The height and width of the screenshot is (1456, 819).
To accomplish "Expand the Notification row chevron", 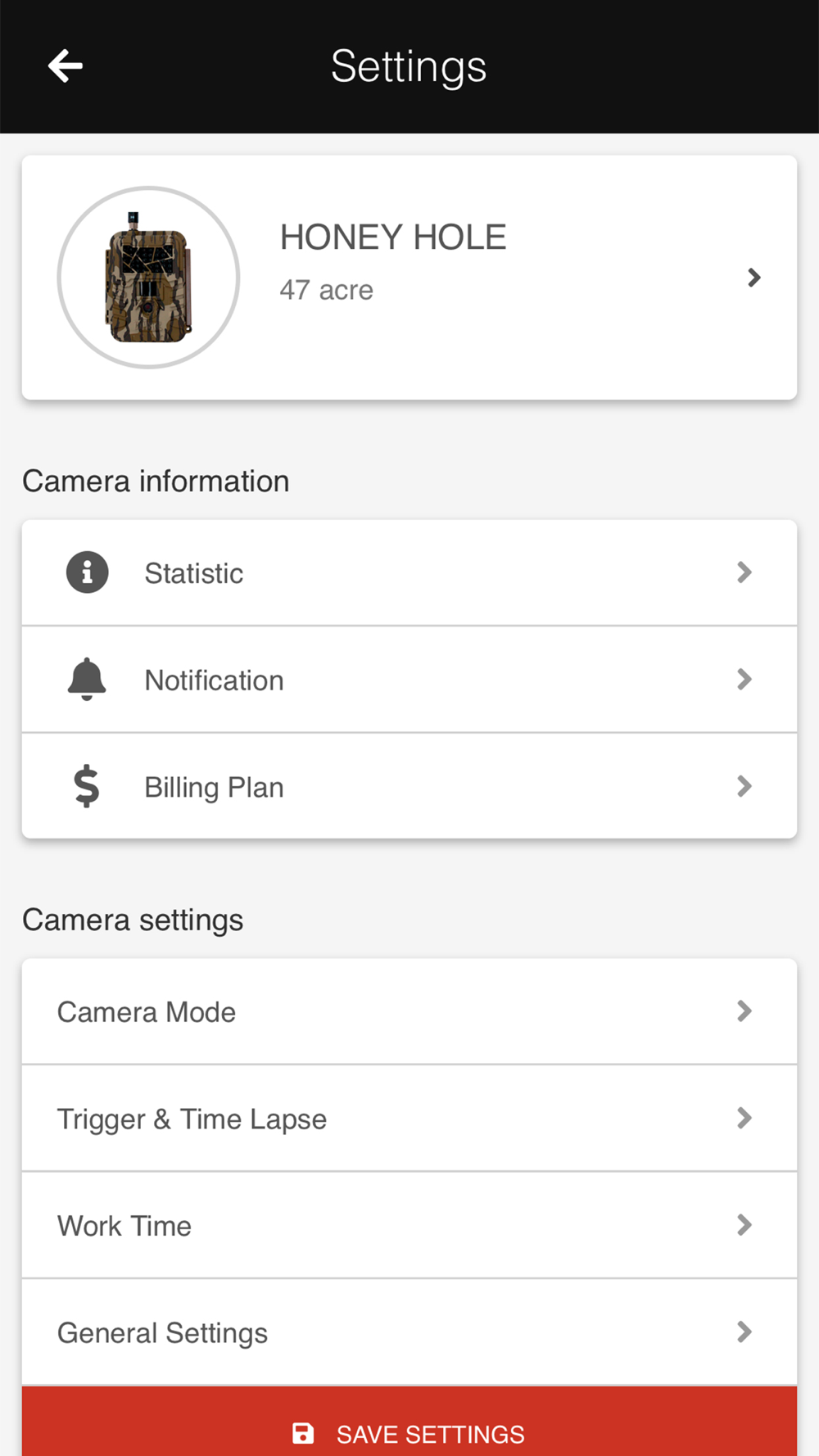I will click(x=744, y=679).
